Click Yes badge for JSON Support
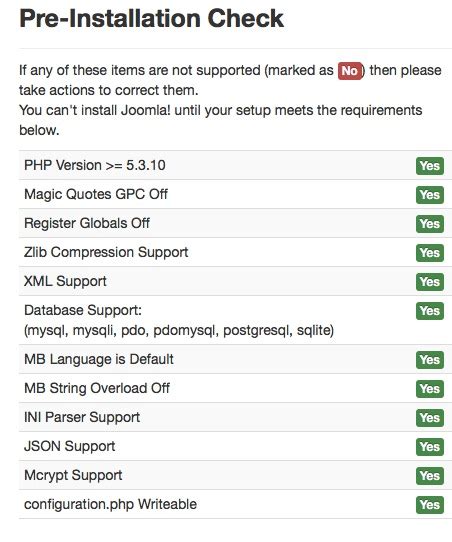This screenshot has height=542, width=452. pyautogui.click(x=430, y=447)
